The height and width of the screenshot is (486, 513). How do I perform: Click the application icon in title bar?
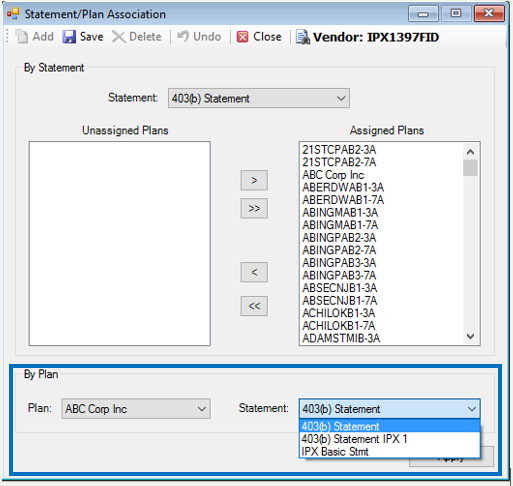click(13, 14)
